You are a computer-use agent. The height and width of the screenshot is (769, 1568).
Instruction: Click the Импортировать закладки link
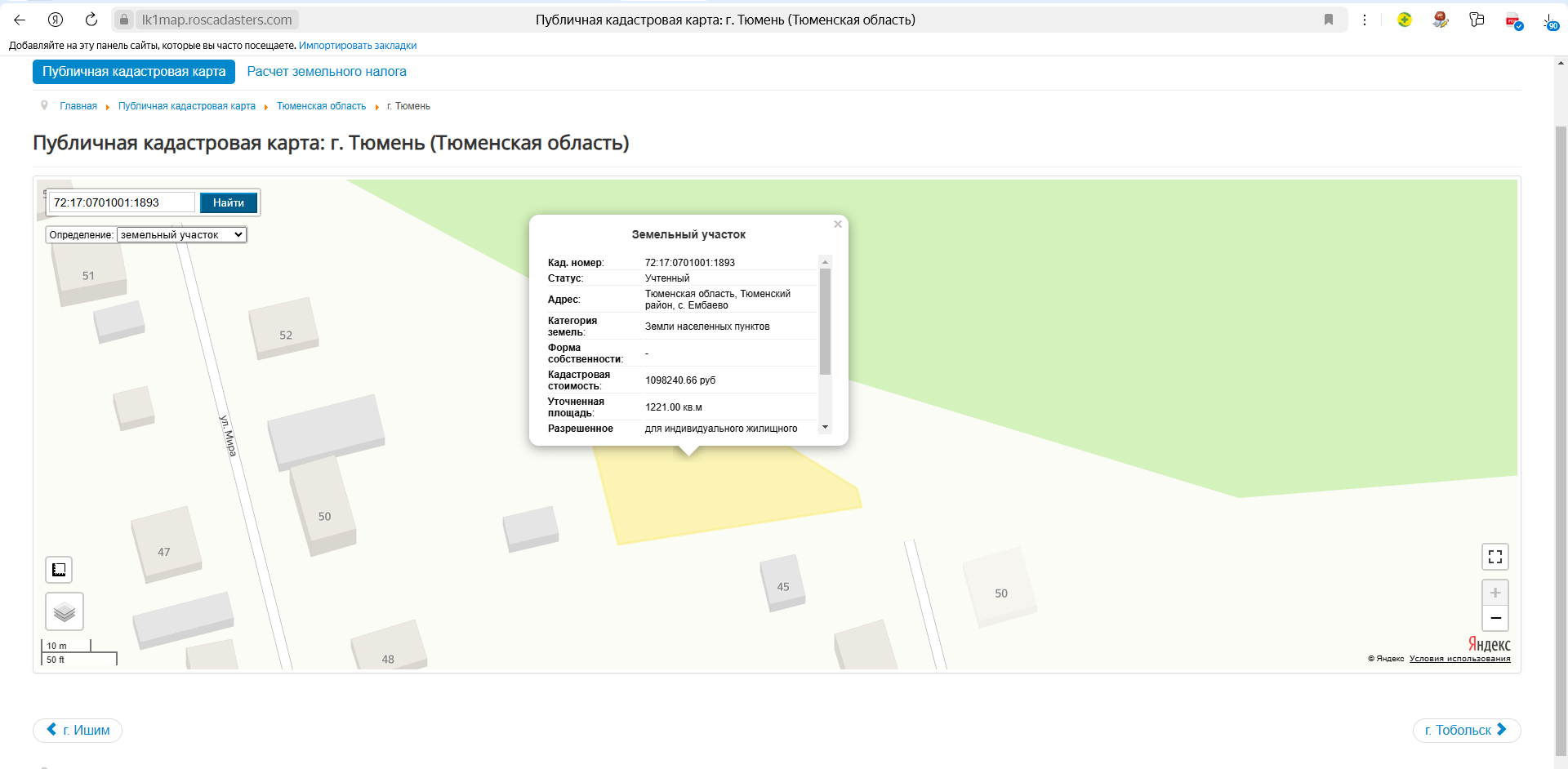click(358, 46)
